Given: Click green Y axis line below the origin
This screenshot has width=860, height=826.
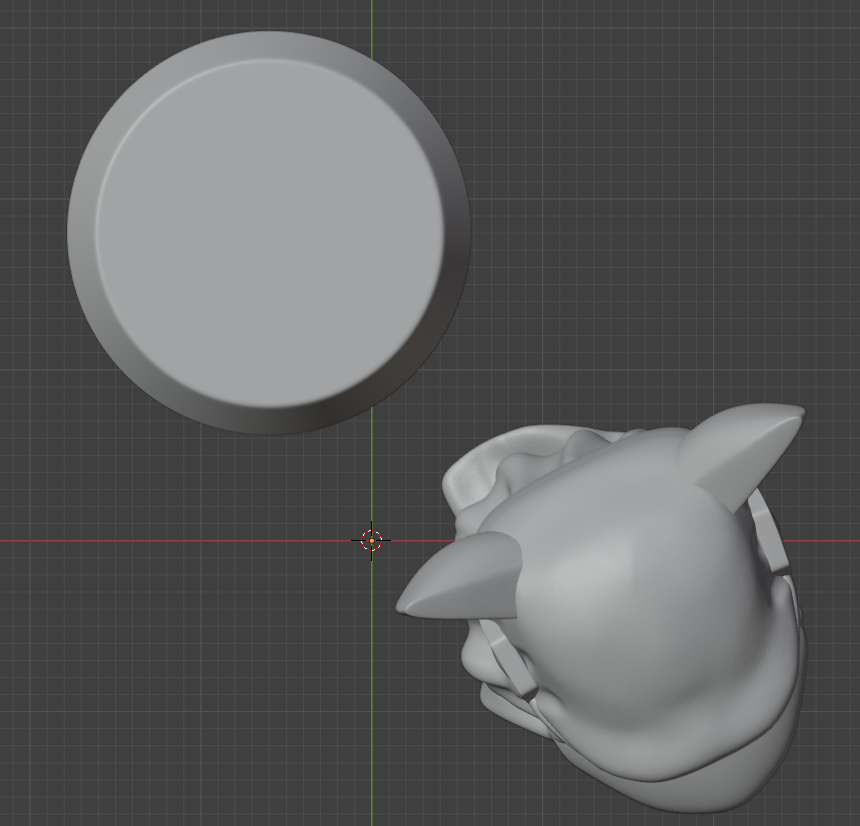Looking at the screenshot, I should pyautogui.click(x=372, y=700).
